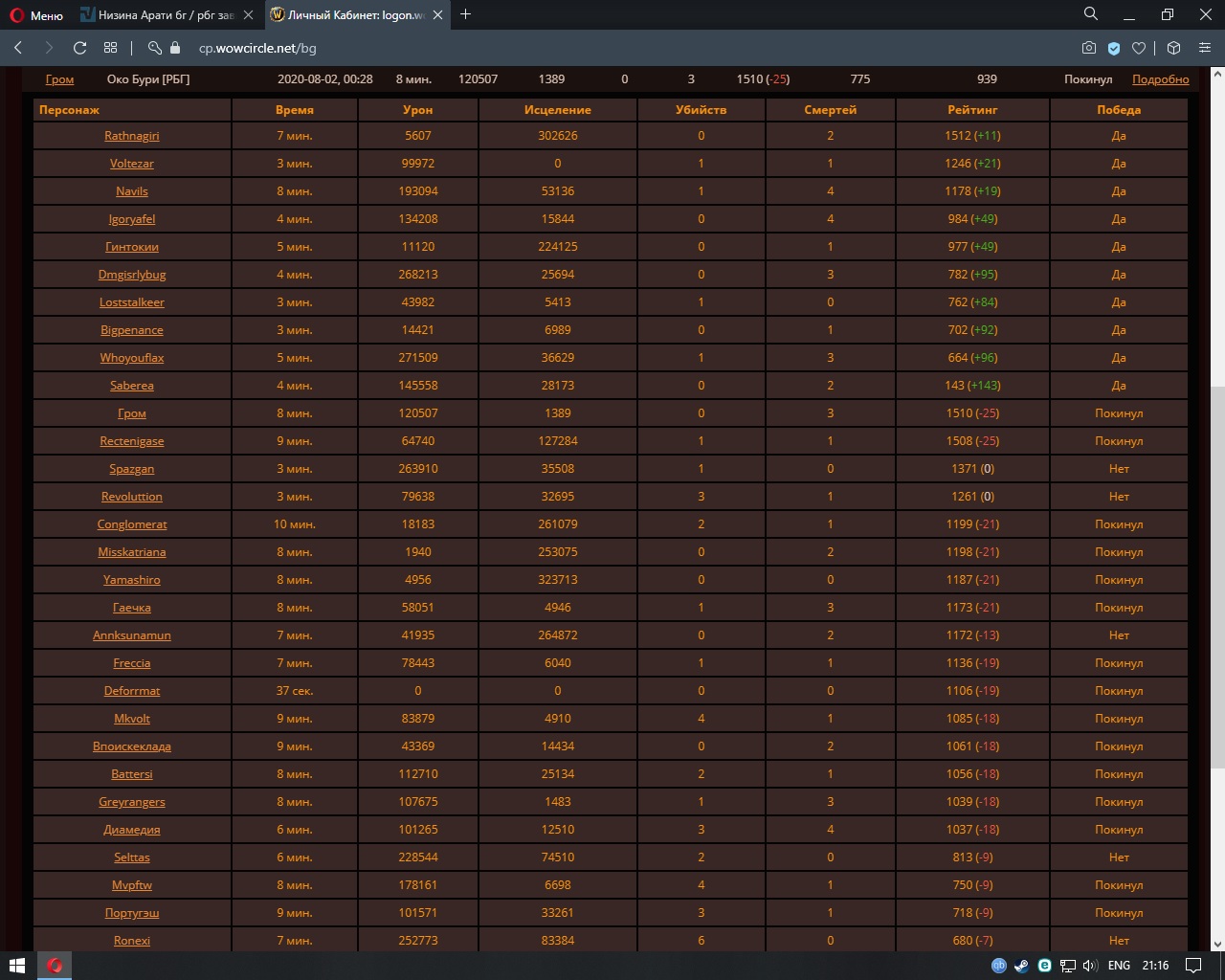The image size is (1225, 980).
Task: Open the Easy Setup sliders icon
Action: click(1206, 48)
